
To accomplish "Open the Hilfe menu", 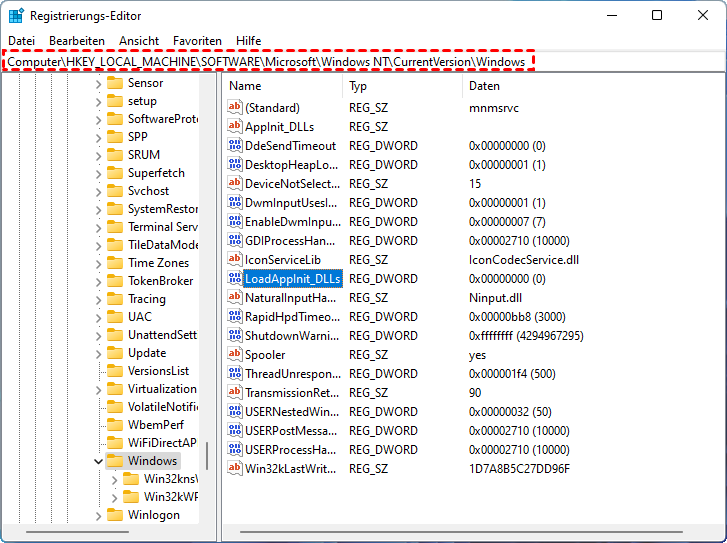I will pyautogui.click(x=249, y=41).
